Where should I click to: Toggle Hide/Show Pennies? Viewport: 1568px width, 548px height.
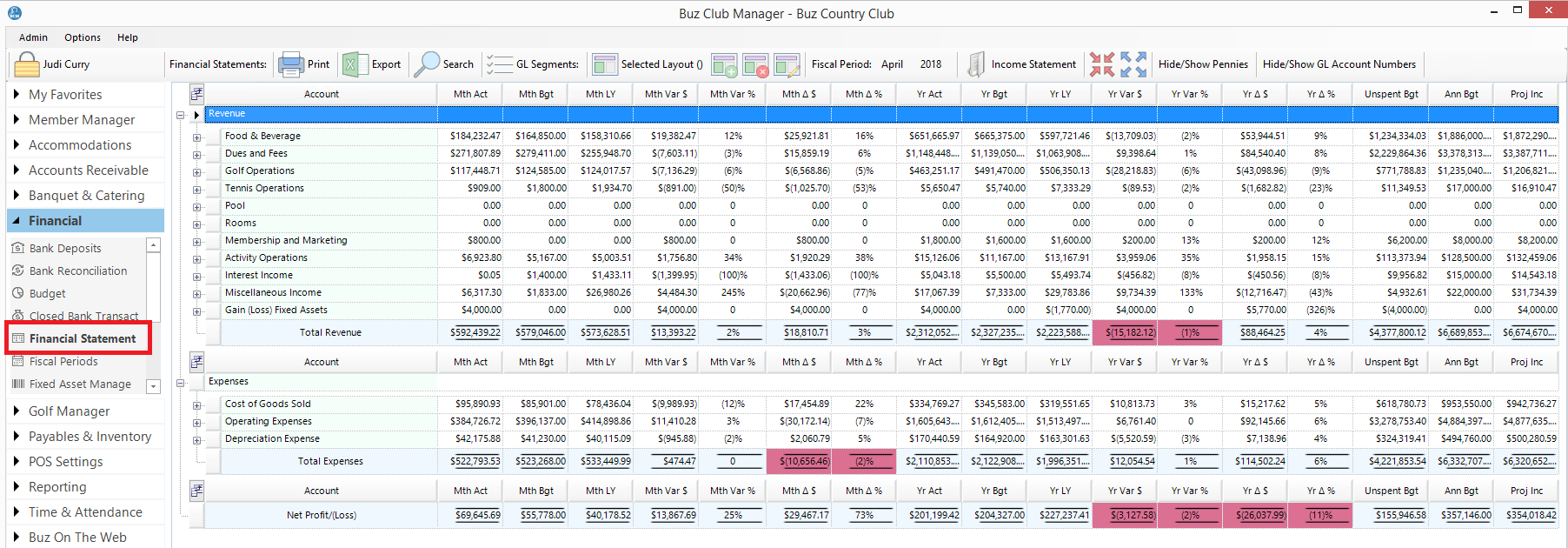coord(1203,64)
